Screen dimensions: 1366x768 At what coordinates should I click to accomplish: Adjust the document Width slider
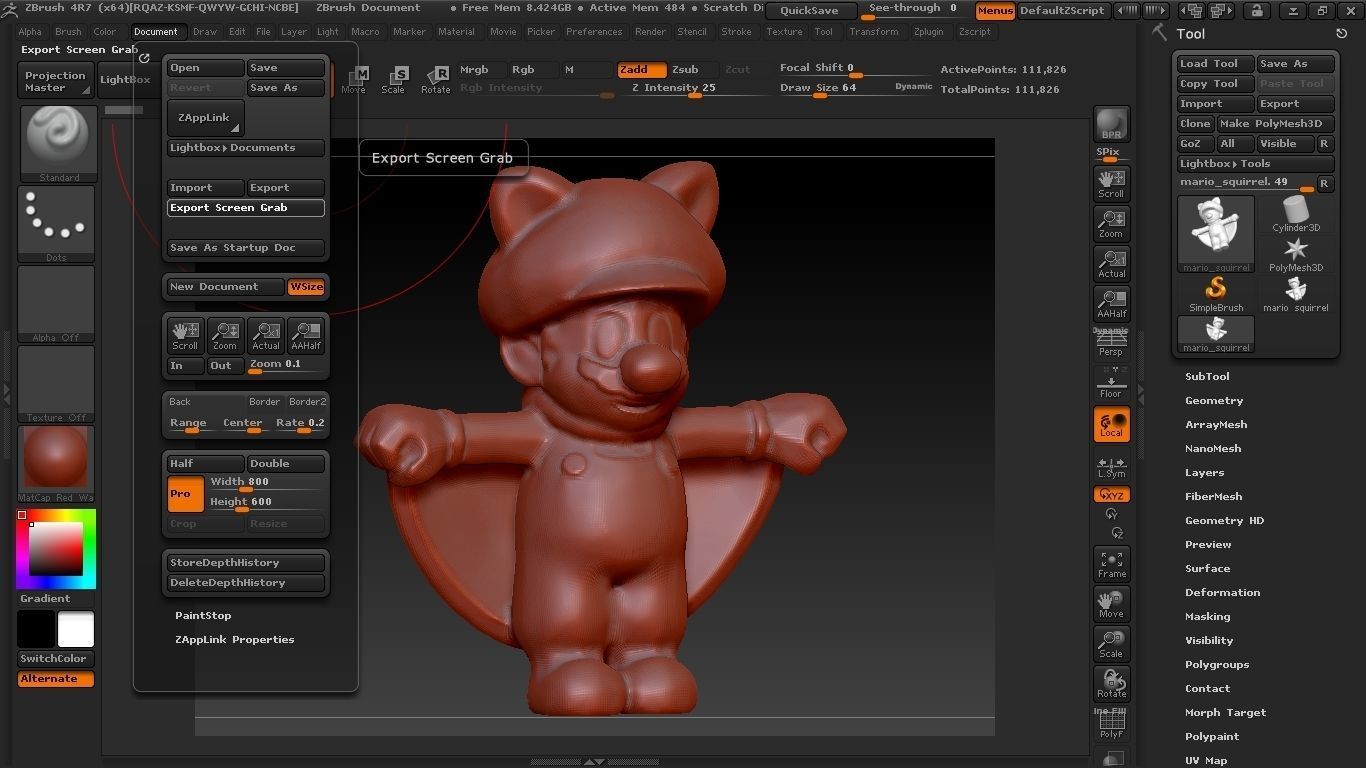pyautogui.click(x=266, y=482)
